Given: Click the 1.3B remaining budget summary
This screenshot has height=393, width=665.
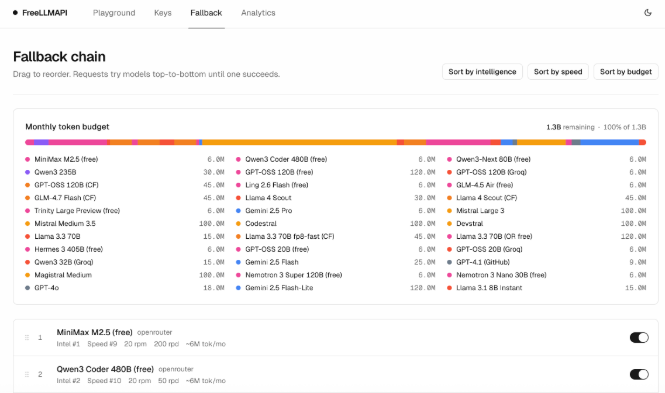Looking at the screenshot, I should tap(596, 127).
